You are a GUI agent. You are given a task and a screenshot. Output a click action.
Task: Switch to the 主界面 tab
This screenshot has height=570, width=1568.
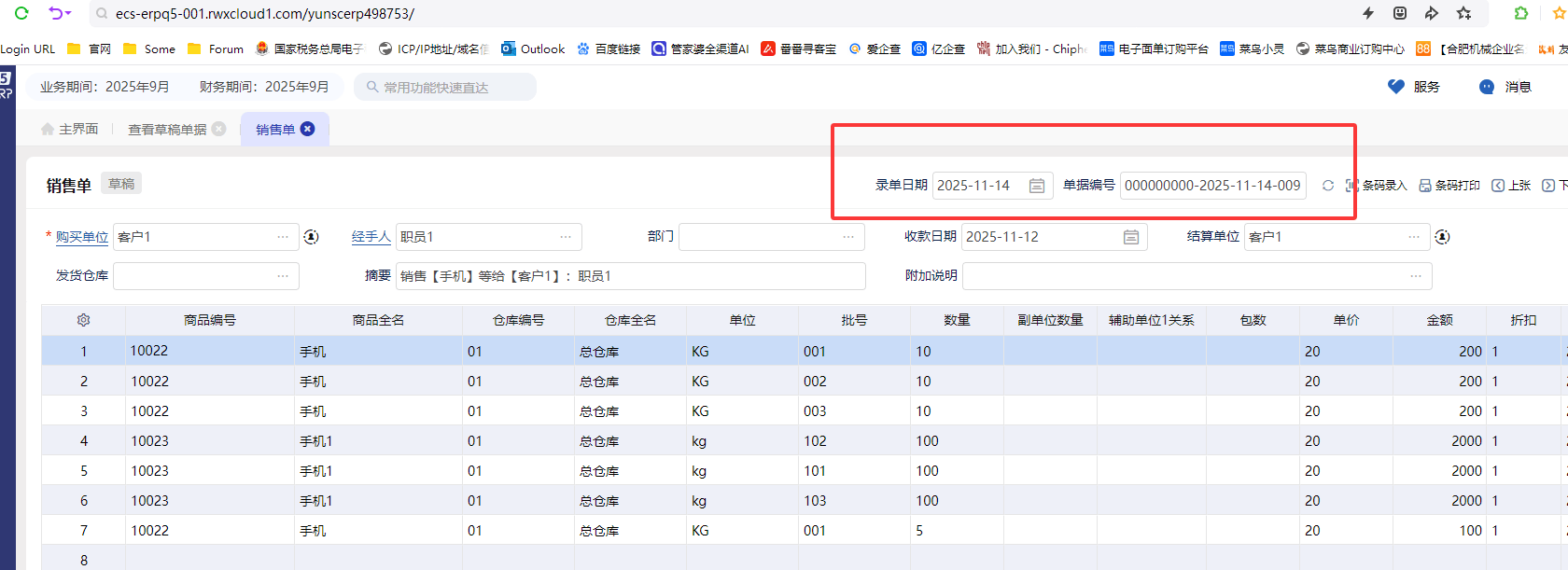tap(70, 129)
